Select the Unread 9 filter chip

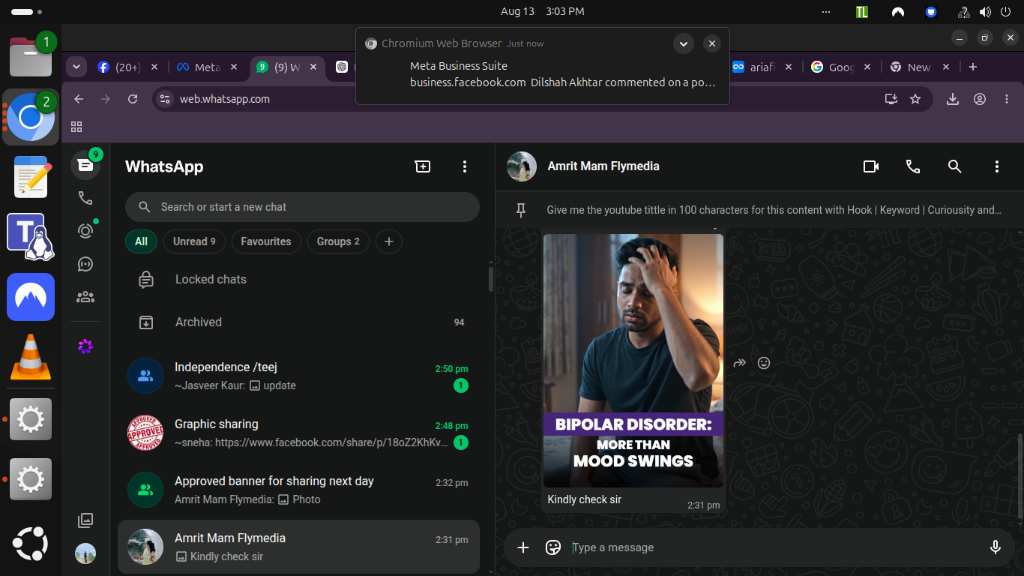tap(194, 242)
